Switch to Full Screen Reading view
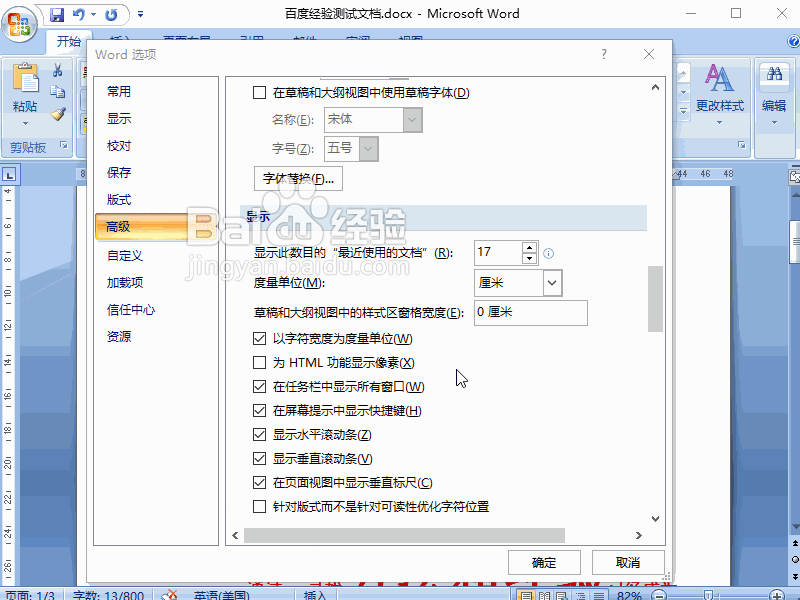The image size is (800, 600). (x=544, y=595)
